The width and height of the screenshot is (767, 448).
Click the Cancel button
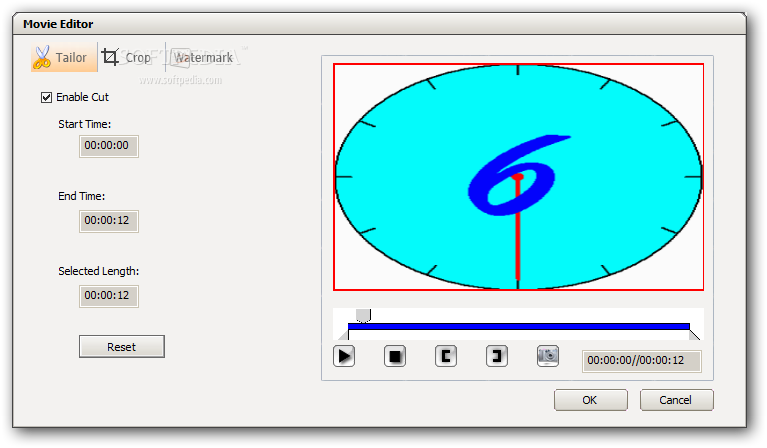[x=677, y=400]
